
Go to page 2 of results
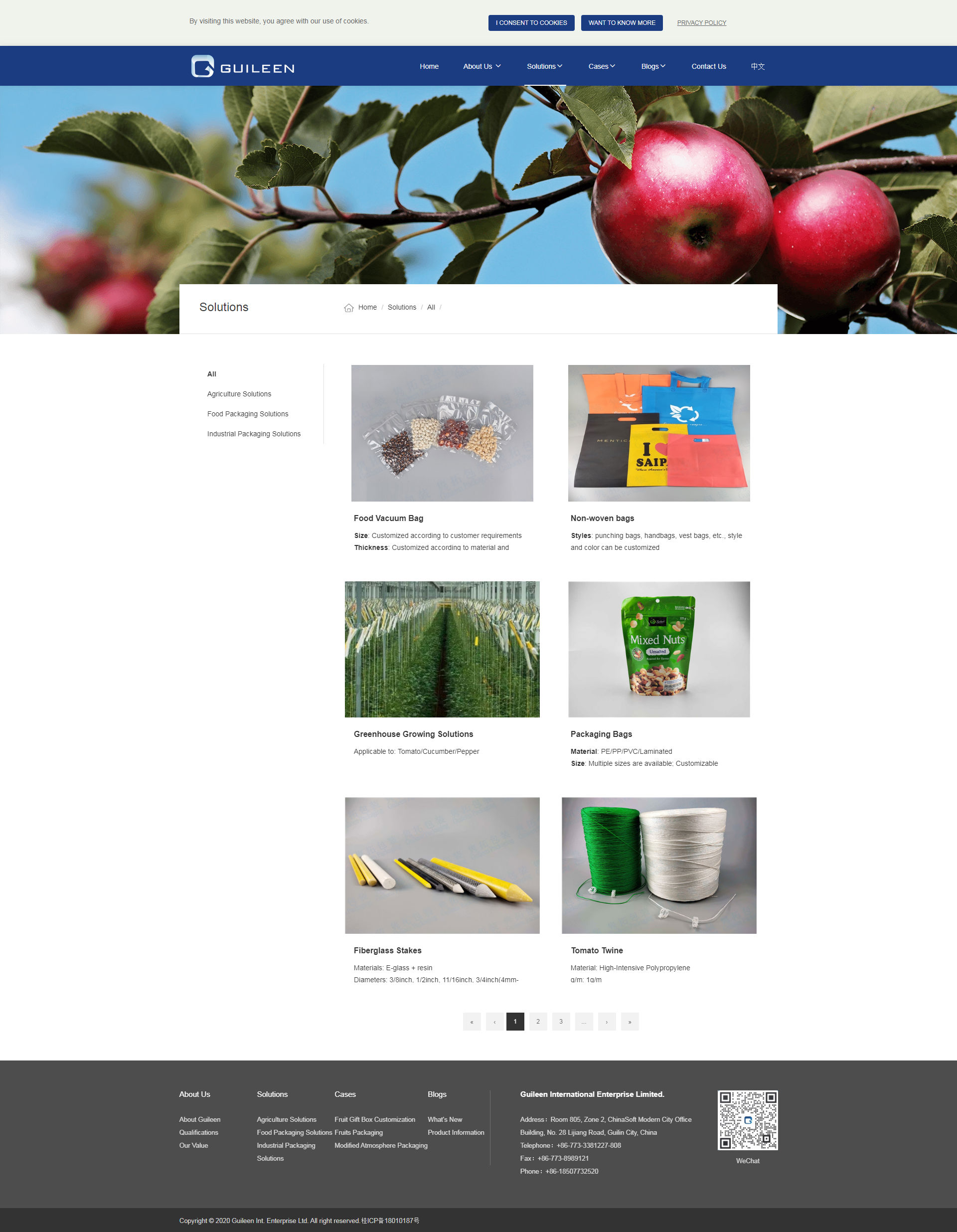point(537,1022)
